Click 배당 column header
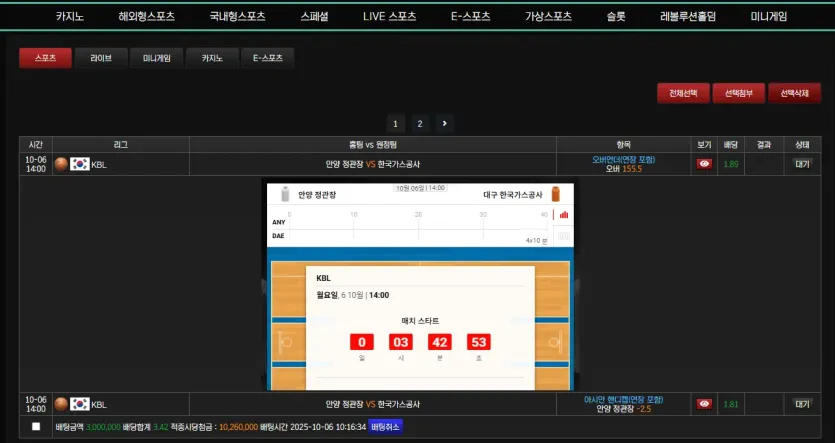This screenshot has height=443, width=835. [x=731, y=145]
